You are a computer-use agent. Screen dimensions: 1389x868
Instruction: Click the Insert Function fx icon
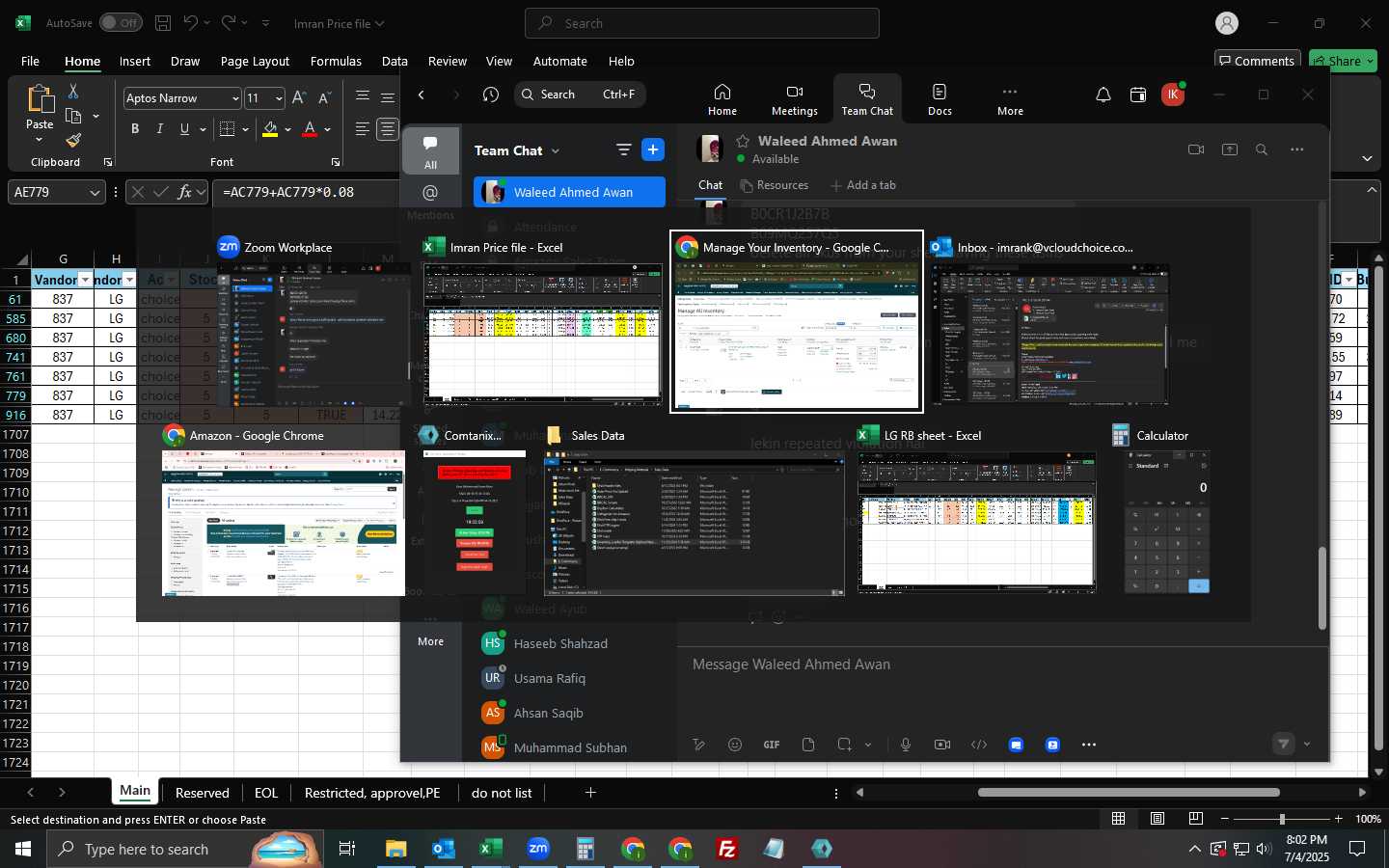(184, 192)
